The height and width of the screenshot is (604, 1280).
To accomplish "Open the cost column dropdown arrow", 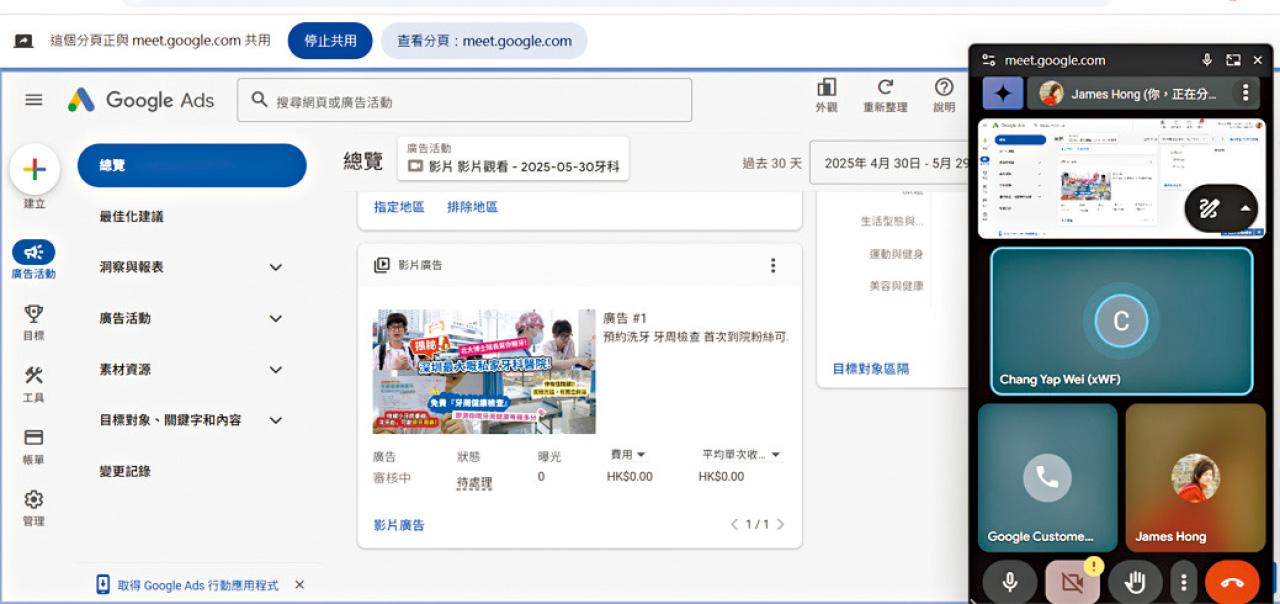I will tap(641, 455).
